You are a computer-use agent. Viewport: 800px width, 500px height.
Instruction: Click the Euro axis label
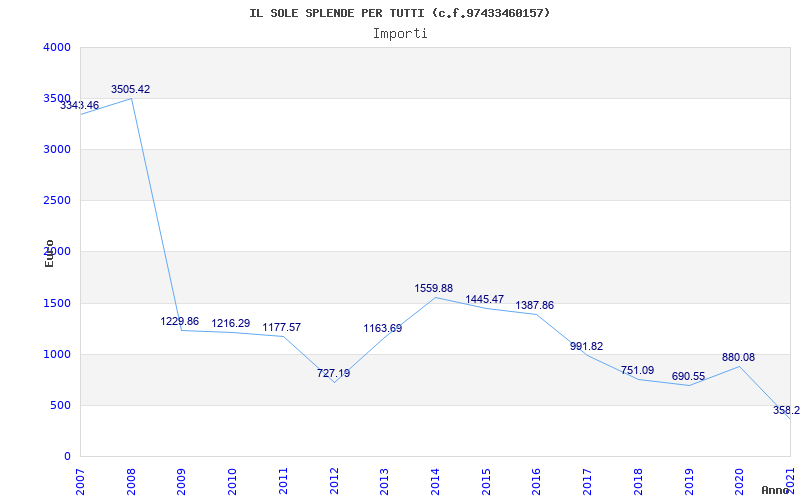point(49,253)
